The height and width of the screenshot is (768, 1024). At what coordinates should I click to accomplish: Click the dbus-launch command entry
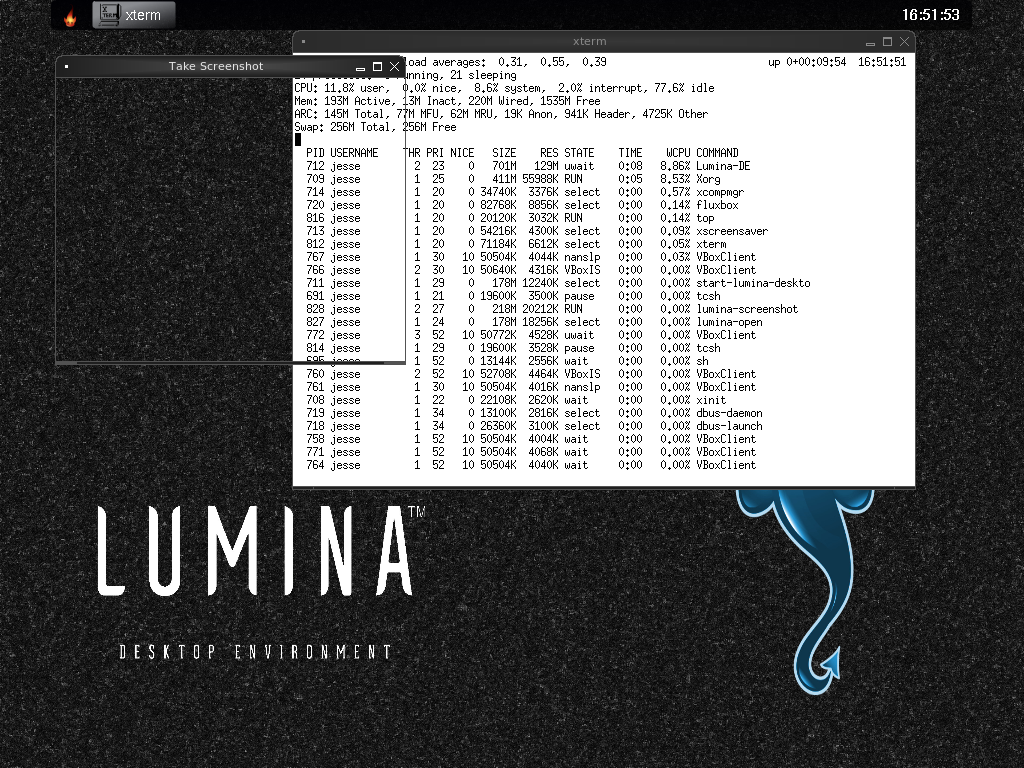729,426
